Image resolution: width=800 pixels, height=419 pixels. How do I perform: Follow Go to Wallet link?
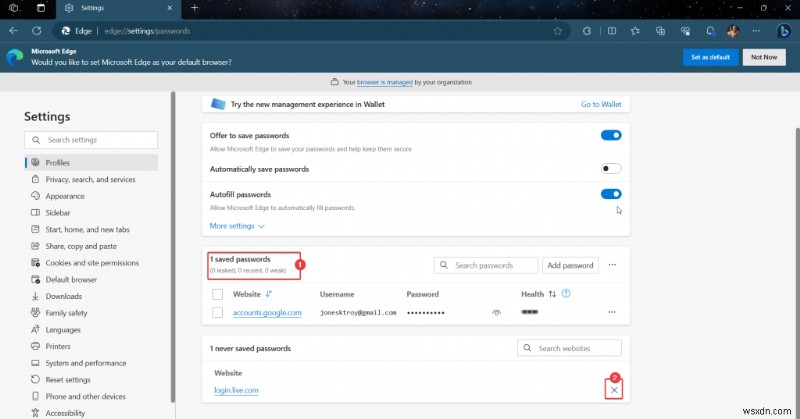point(601,104)
